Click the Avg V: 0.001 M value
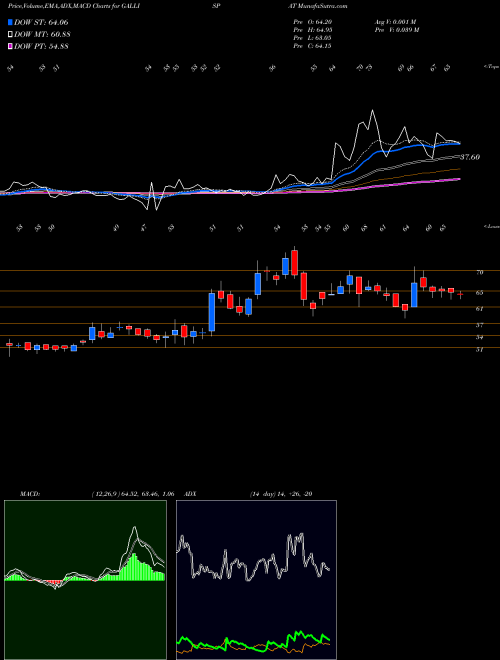The image size is (500, 660). (x=395, y=22)
